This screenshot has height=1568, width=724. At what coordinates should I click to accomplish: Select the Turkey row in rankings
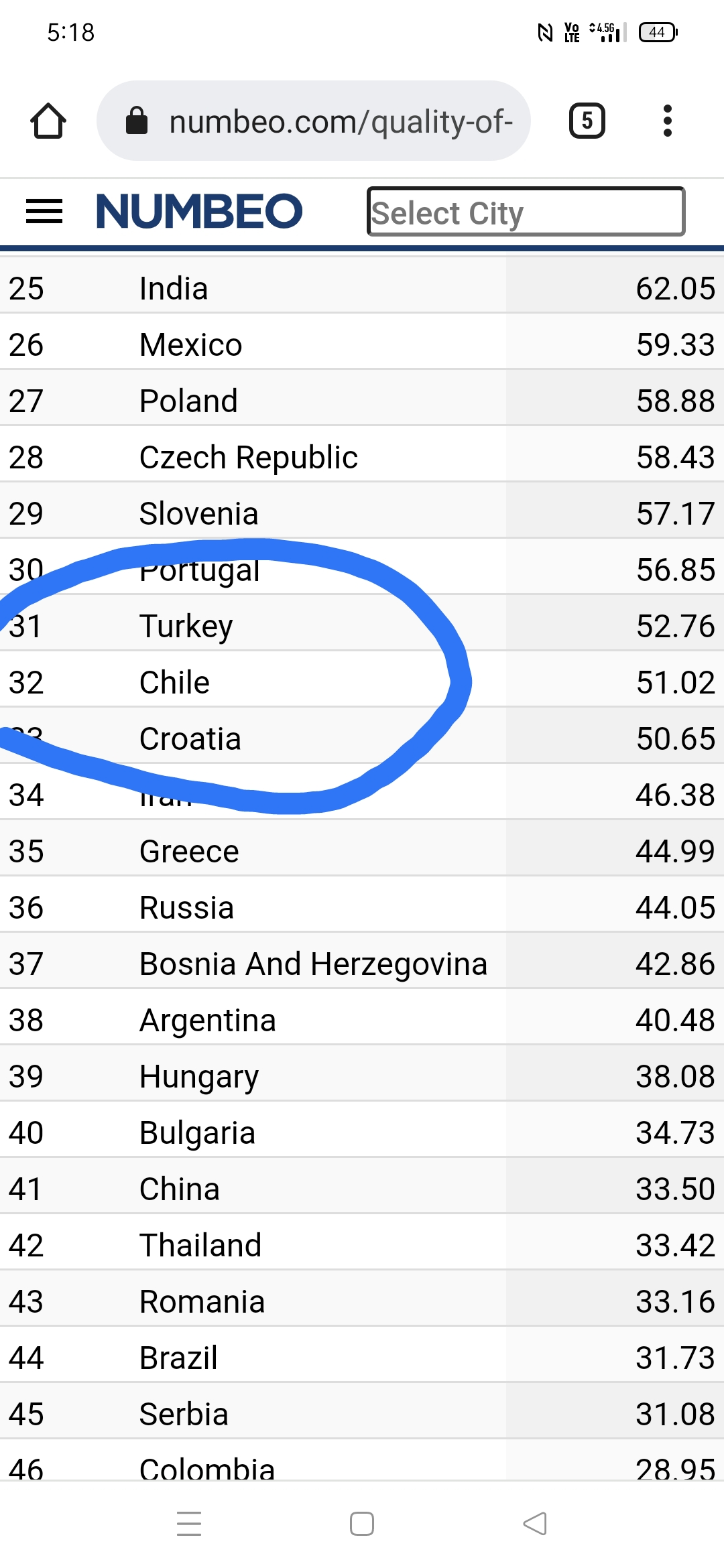click(362, 626)
